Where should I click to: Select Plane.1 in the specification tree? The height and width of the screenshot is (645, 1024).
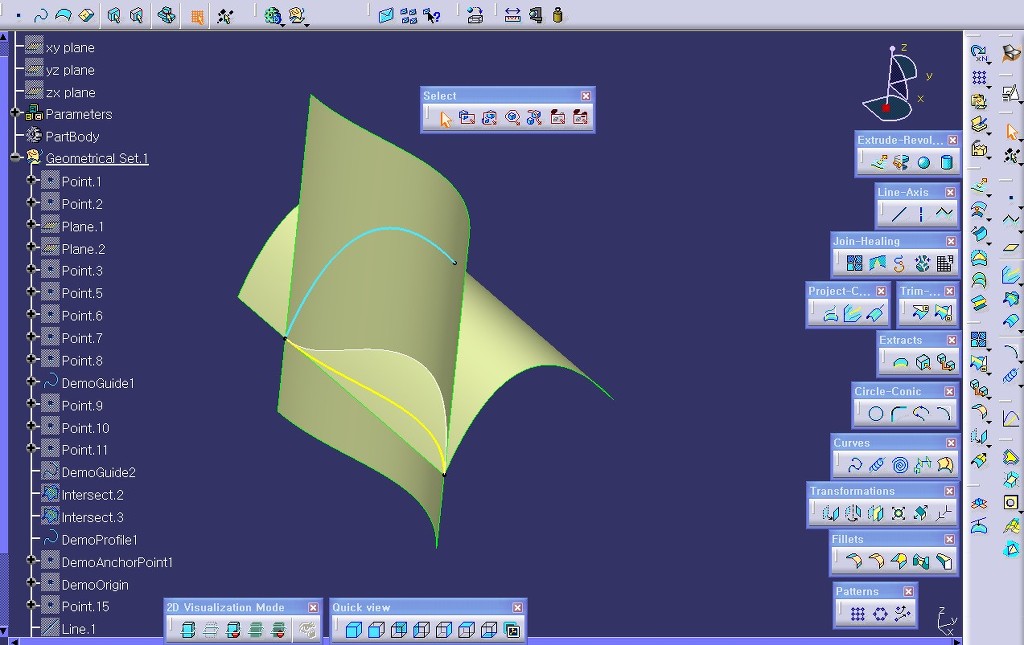[x=82, y=226]
